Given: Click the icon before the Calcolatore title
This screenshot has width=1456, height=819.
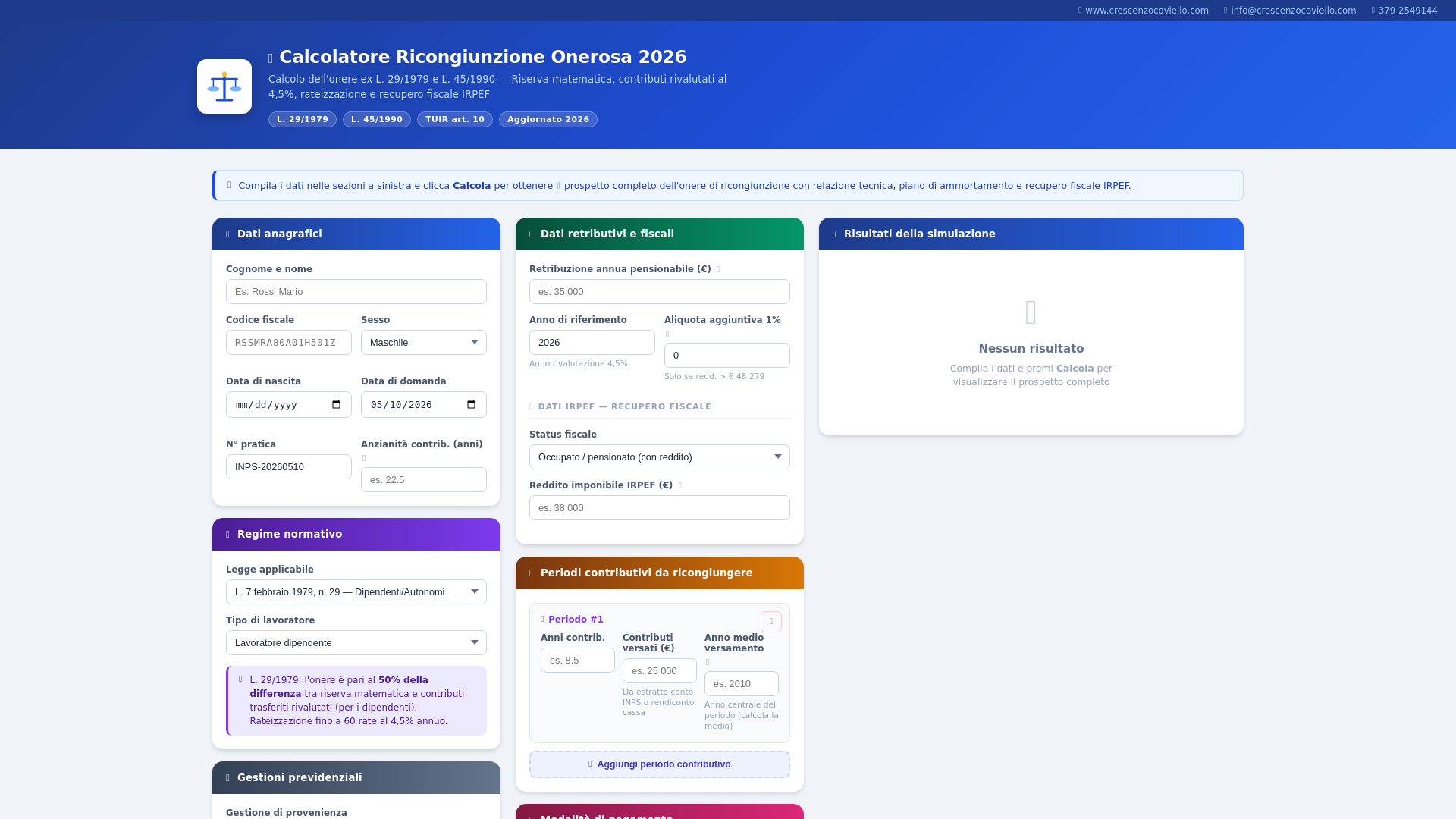Looking at the screenshot, I should pyautogui.click(x=271, y=58).
